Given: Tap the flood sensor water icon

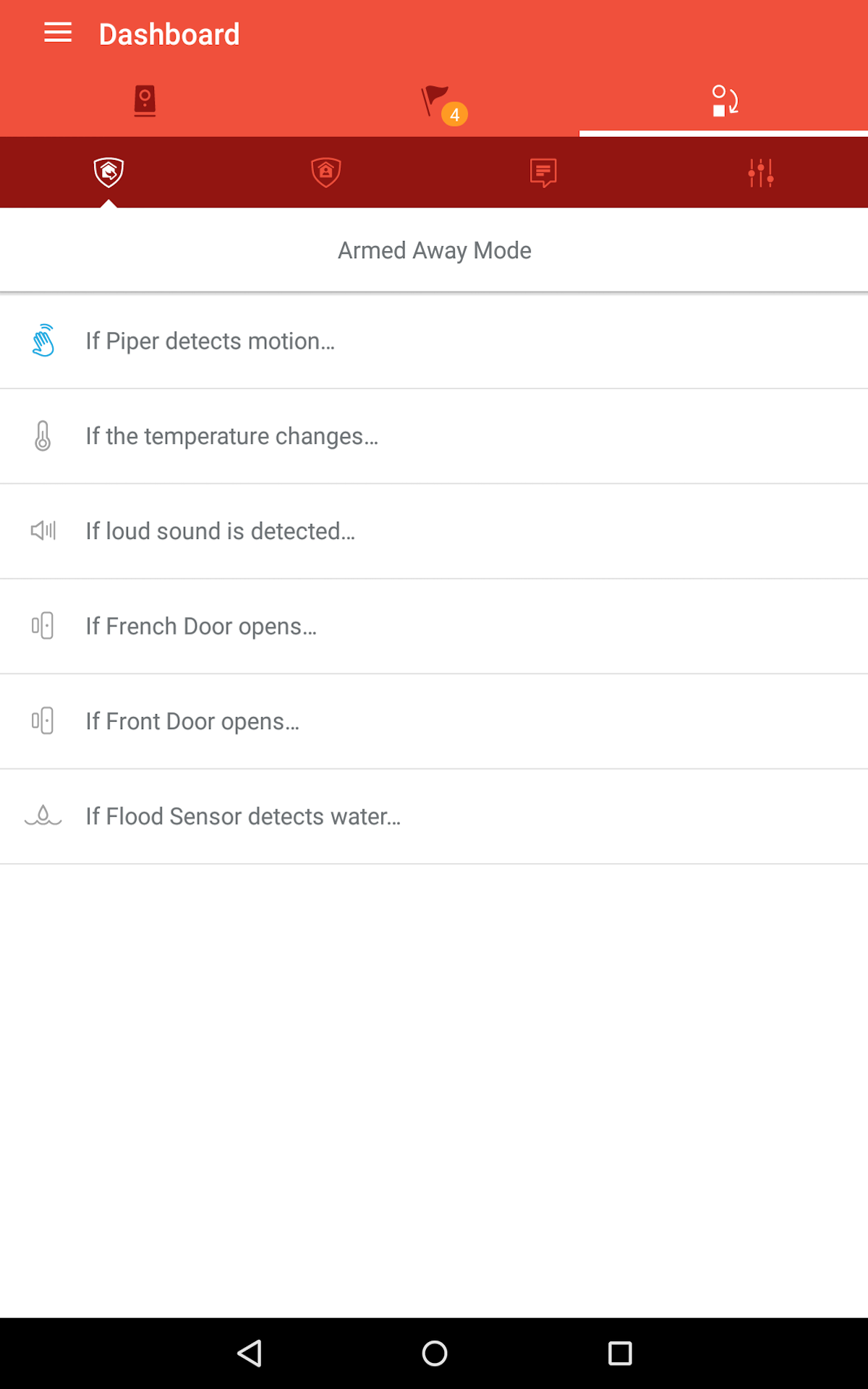Looking at the screenshot, I should point(43,816).
